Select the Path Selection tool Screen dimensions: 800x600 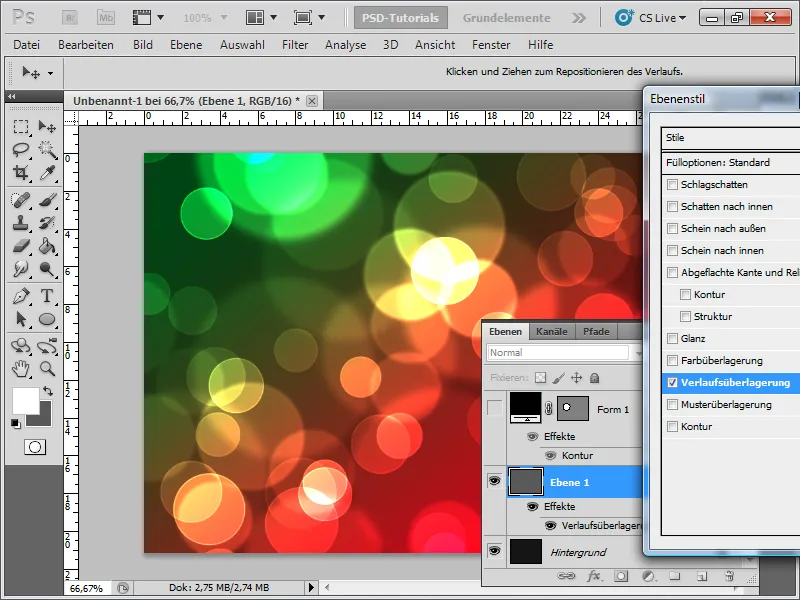20,319
